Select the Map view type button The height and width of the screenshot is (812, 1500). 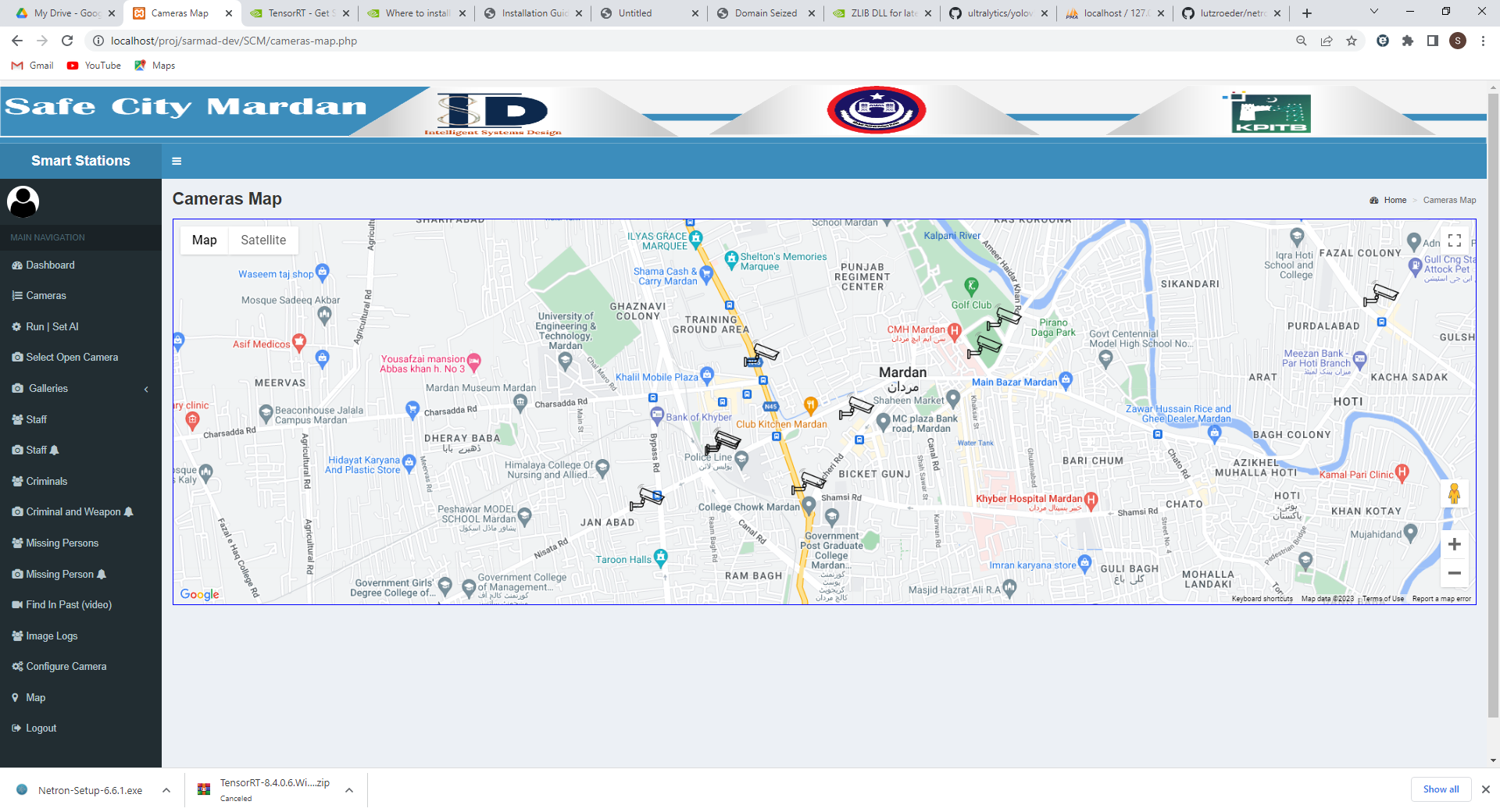click(x=204, y=240)
